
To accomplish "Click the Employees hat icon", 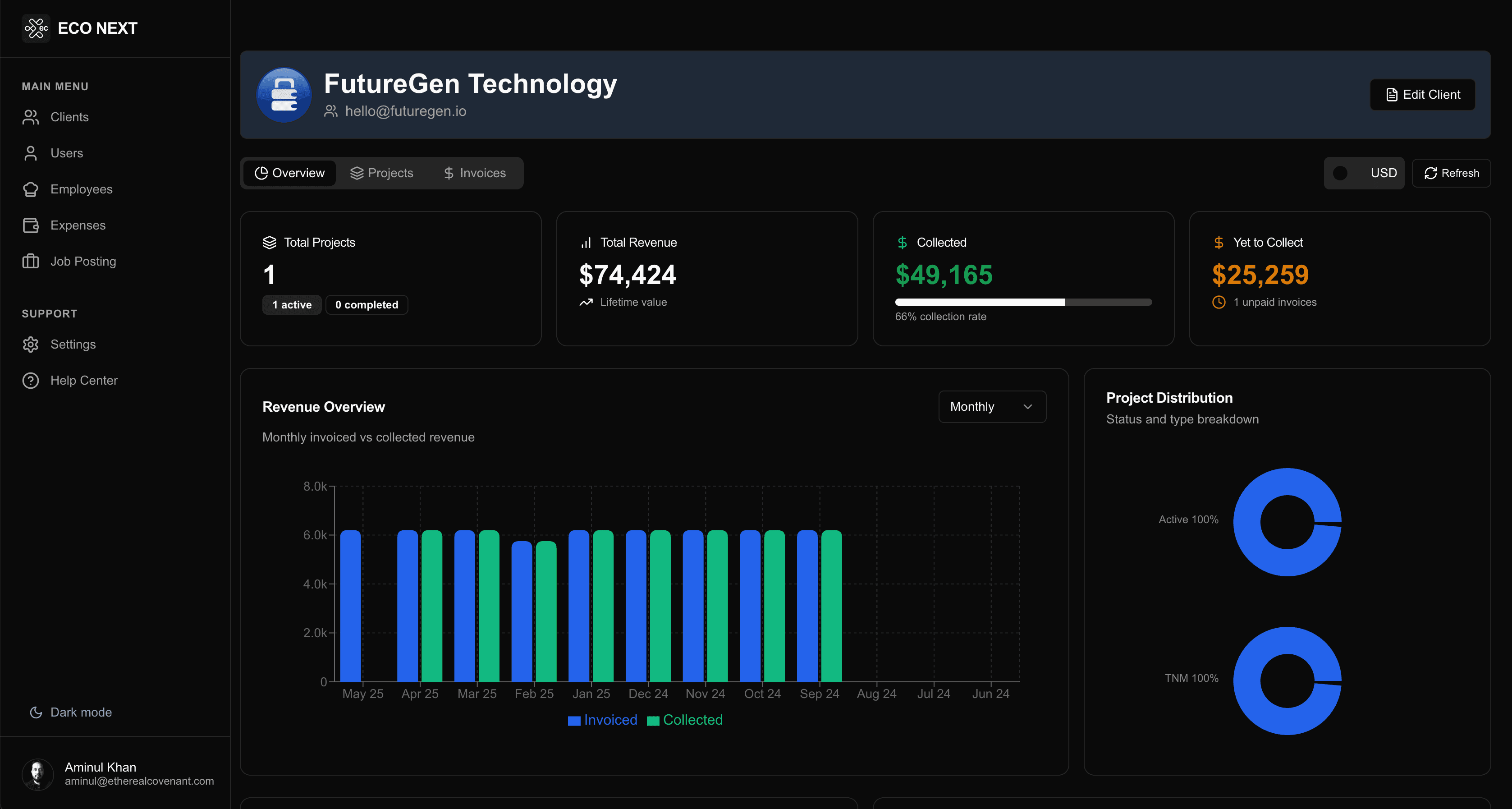I will tap(31, 189).
